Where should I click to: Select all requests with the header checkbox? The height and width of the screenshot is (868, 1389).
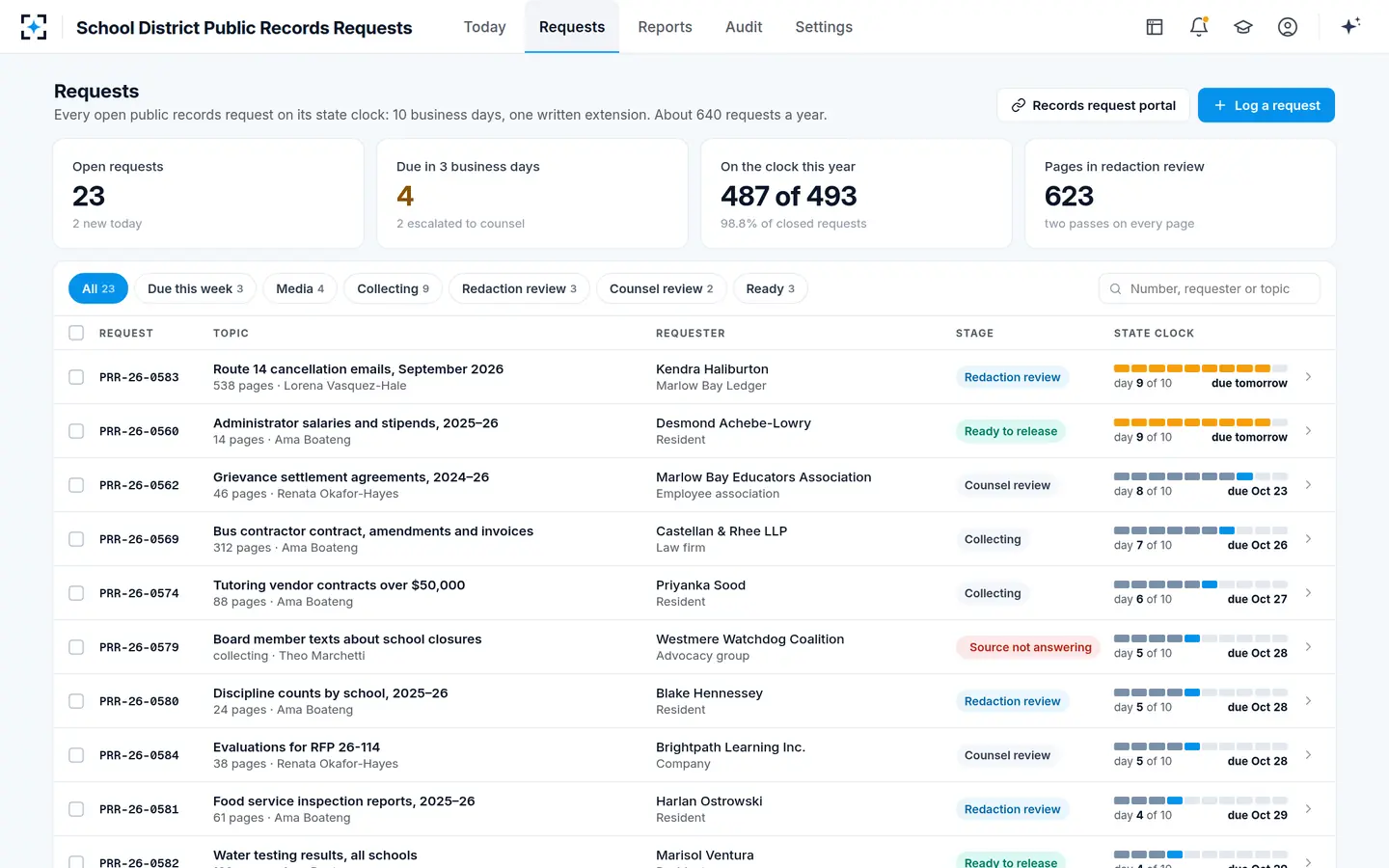(76, 333)
